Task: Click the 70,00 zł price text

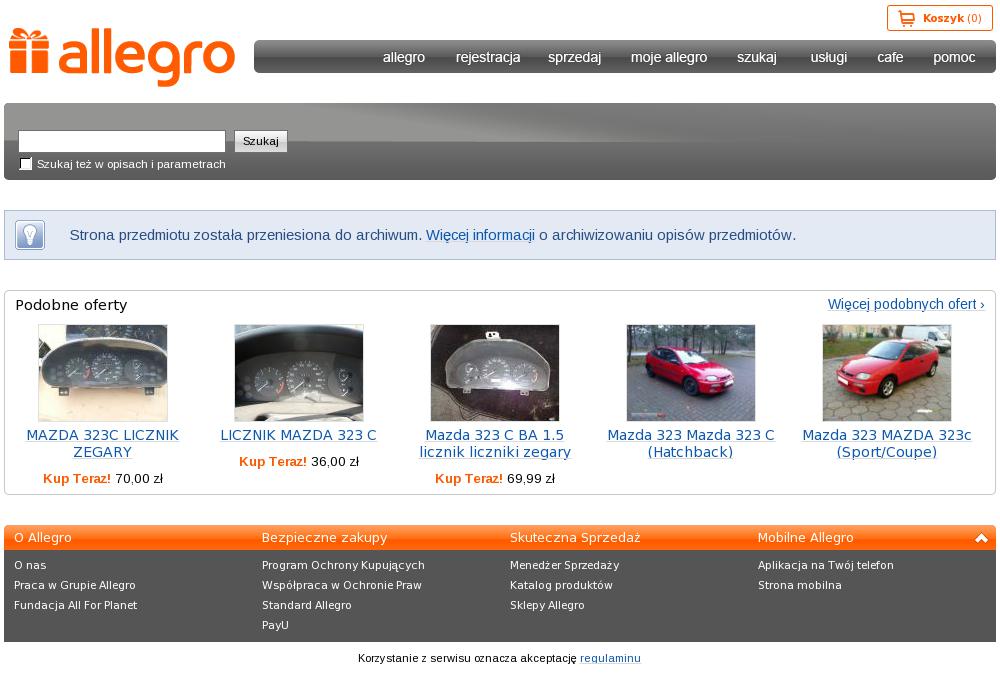Action: [139, 478]
